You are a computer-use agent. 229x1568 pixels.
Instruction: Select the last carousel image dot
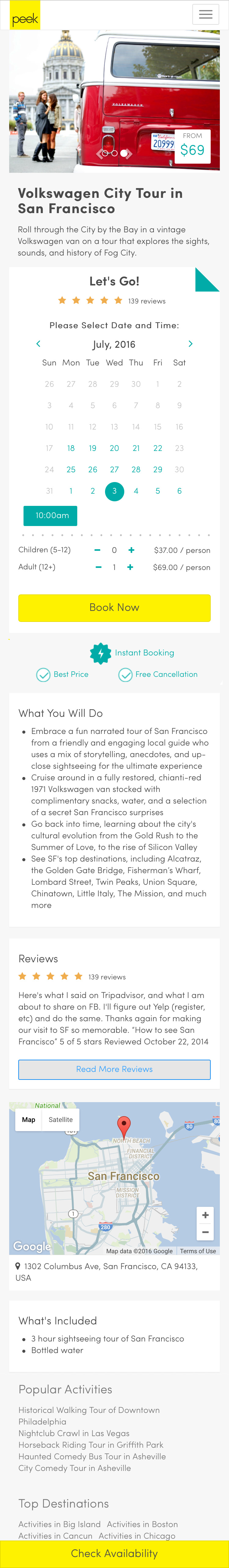click(124, 153)
